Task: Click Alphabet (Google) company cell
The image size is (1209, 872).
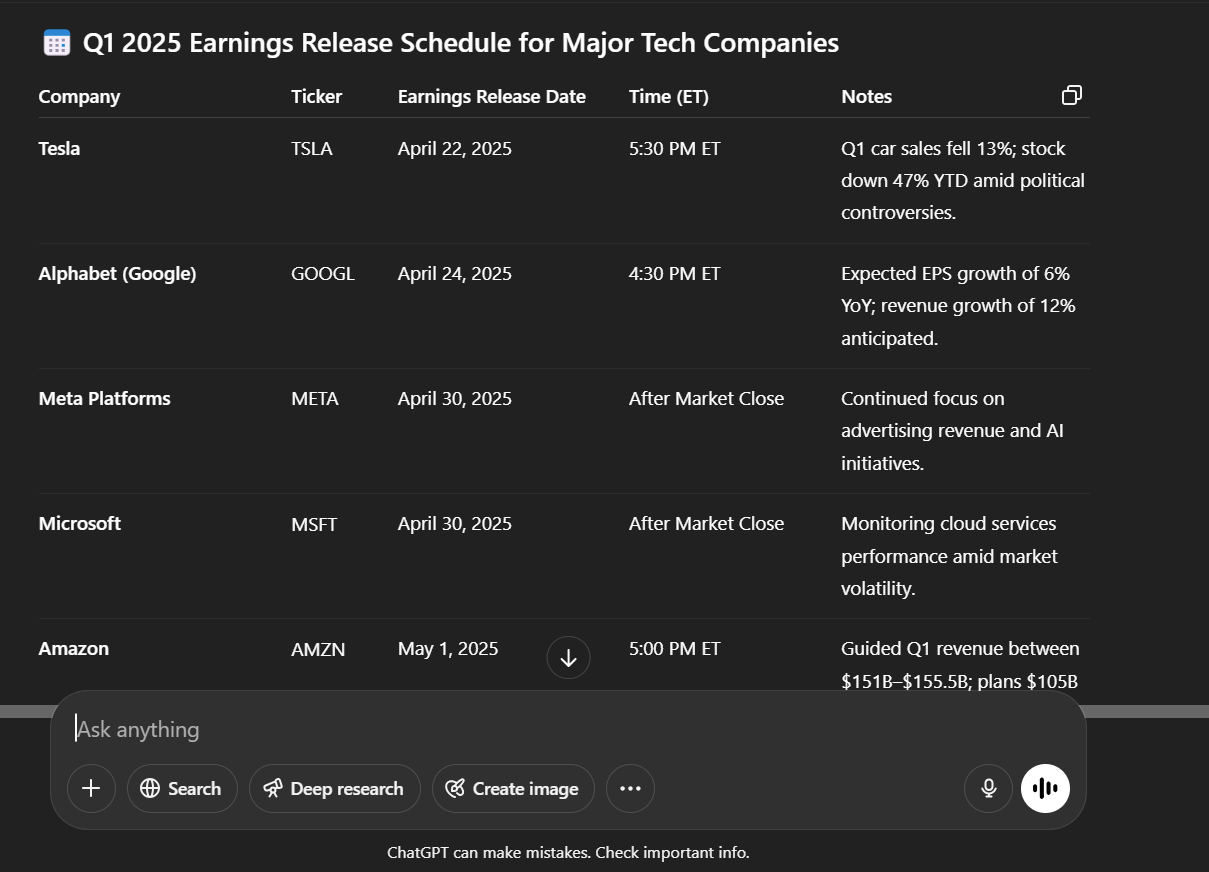Action: point(117,274)
